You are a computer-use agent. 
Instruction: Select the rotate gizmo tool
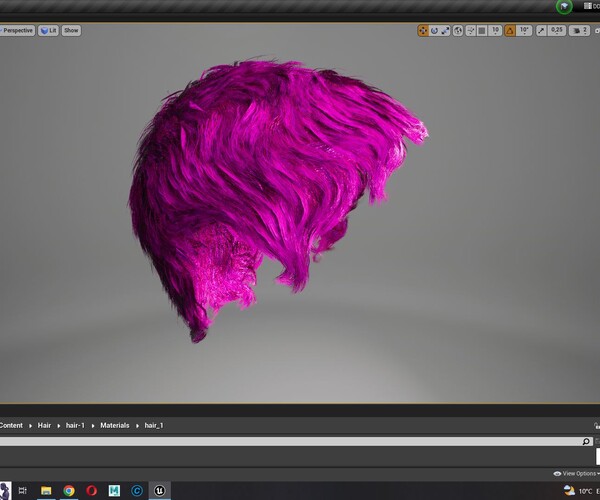click(434, 31)
